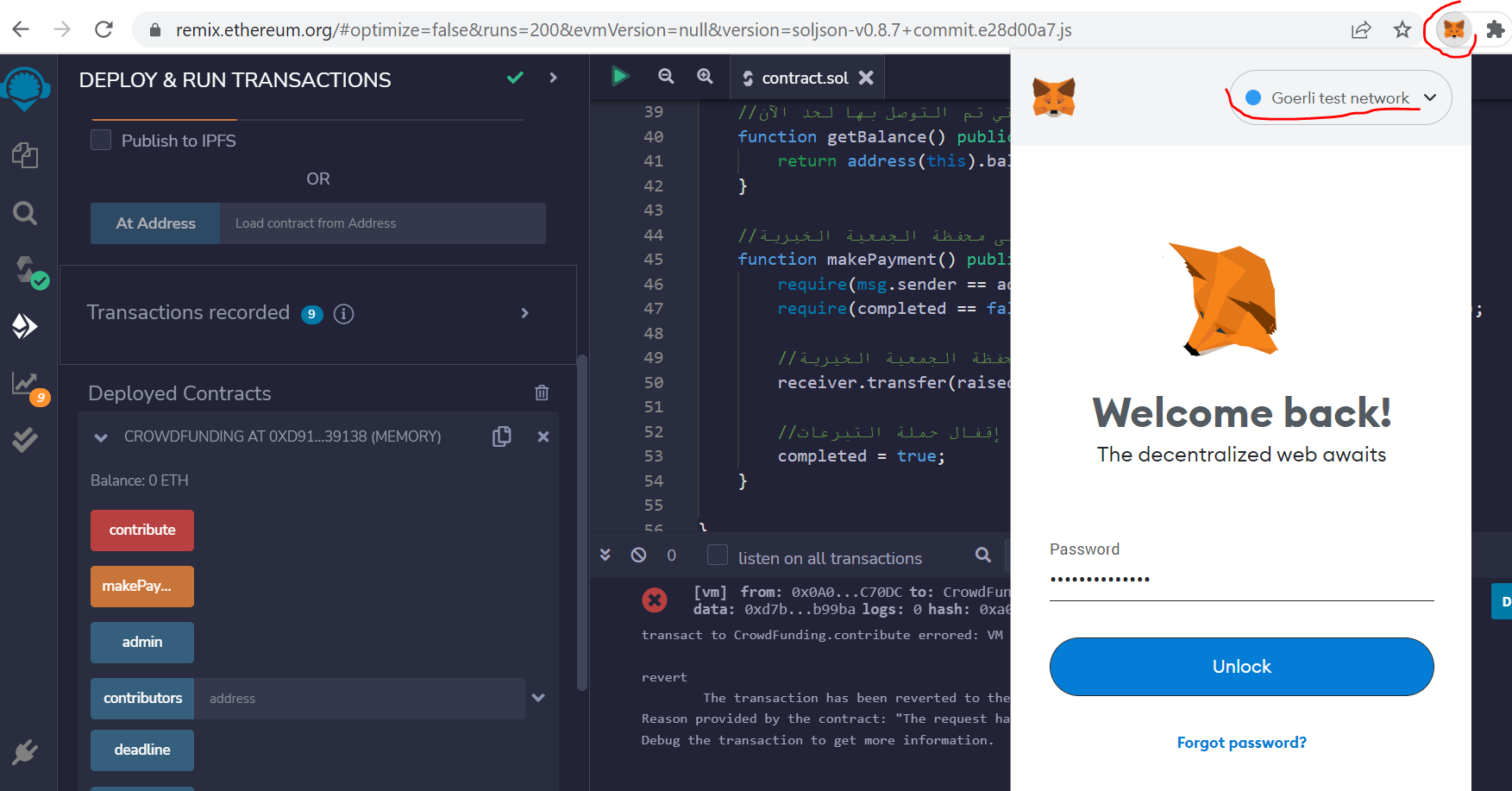Click the pending transactions count 0
The height and width of the screenshot is (791, 1512).
[671, 555]
